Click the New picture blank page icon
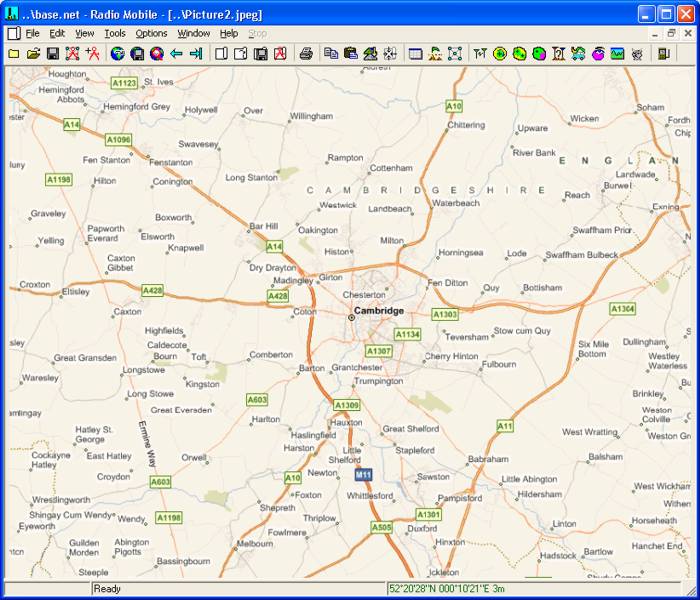 [221, 54]
